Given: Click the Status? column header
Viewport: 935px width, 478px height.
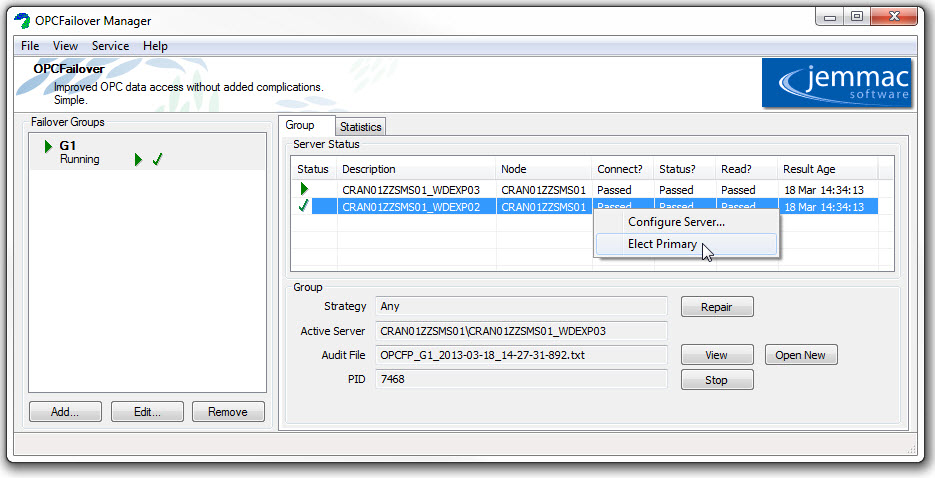Looking at the screenshot, I should pos(685,169).
